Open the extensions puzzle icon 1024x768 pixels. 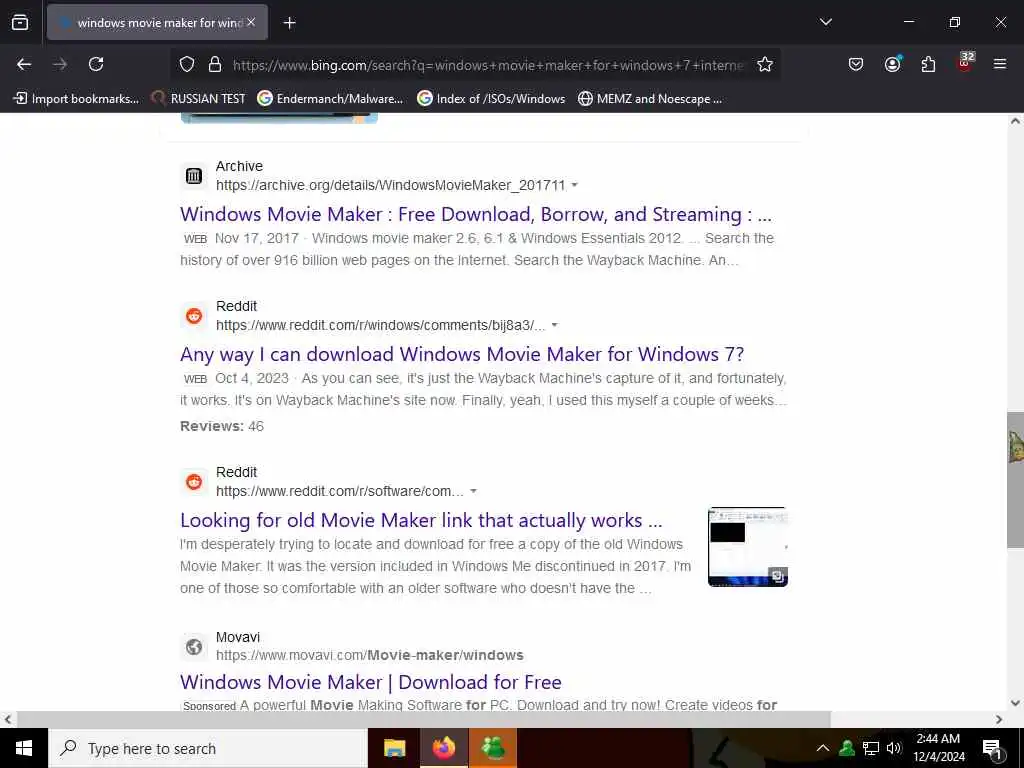(x=928, y=64)
